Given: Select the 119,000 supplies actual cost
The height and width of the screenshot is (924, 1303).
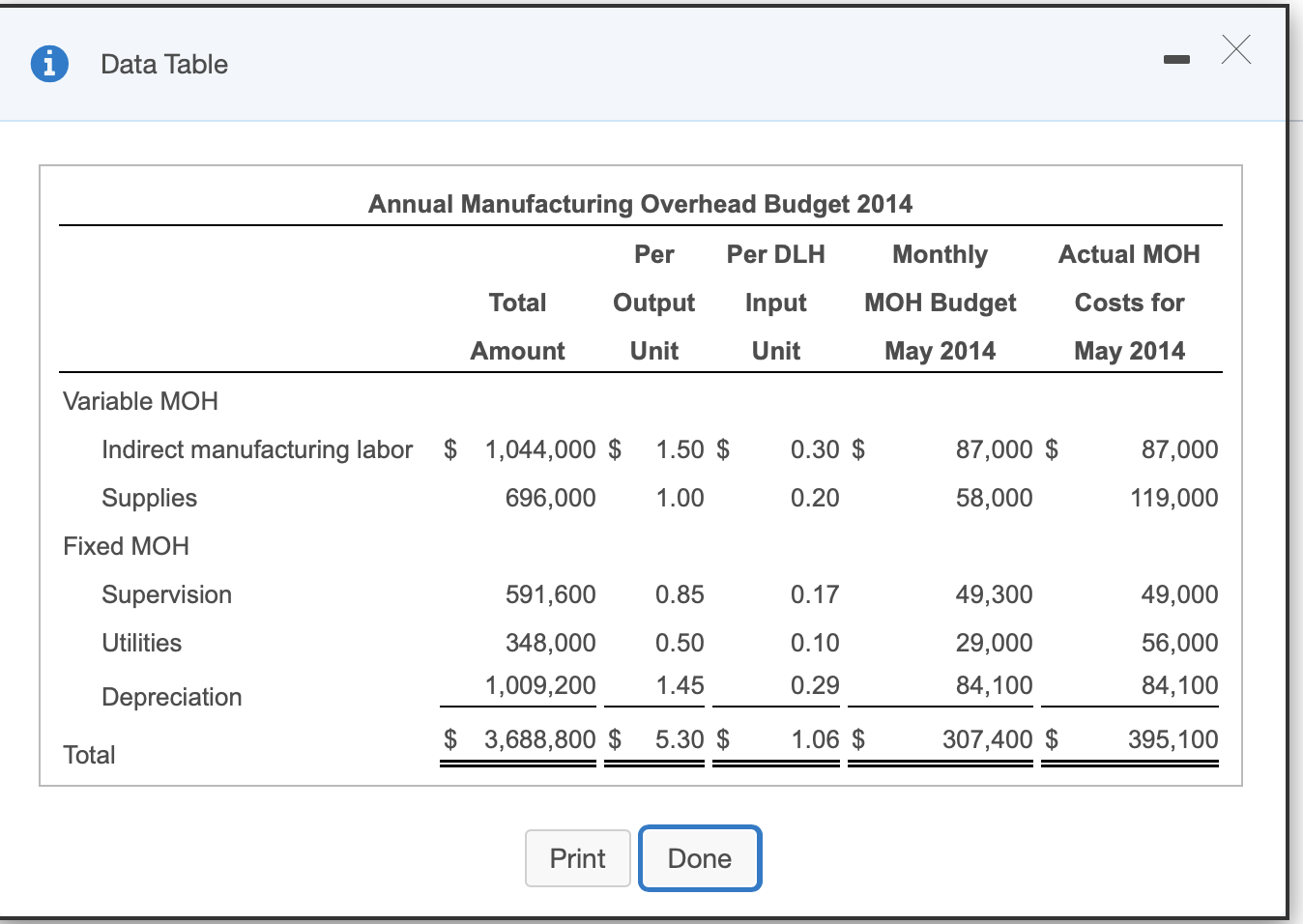Looking at the screenshot, I should click(x=1174, y=498).
